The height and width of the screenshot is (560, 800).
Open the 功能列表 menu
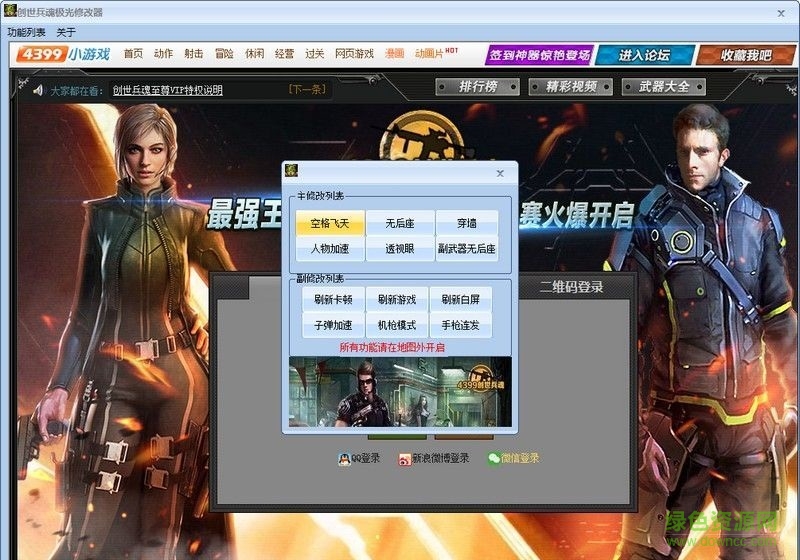pyautogui.click(x=27, y=33)
